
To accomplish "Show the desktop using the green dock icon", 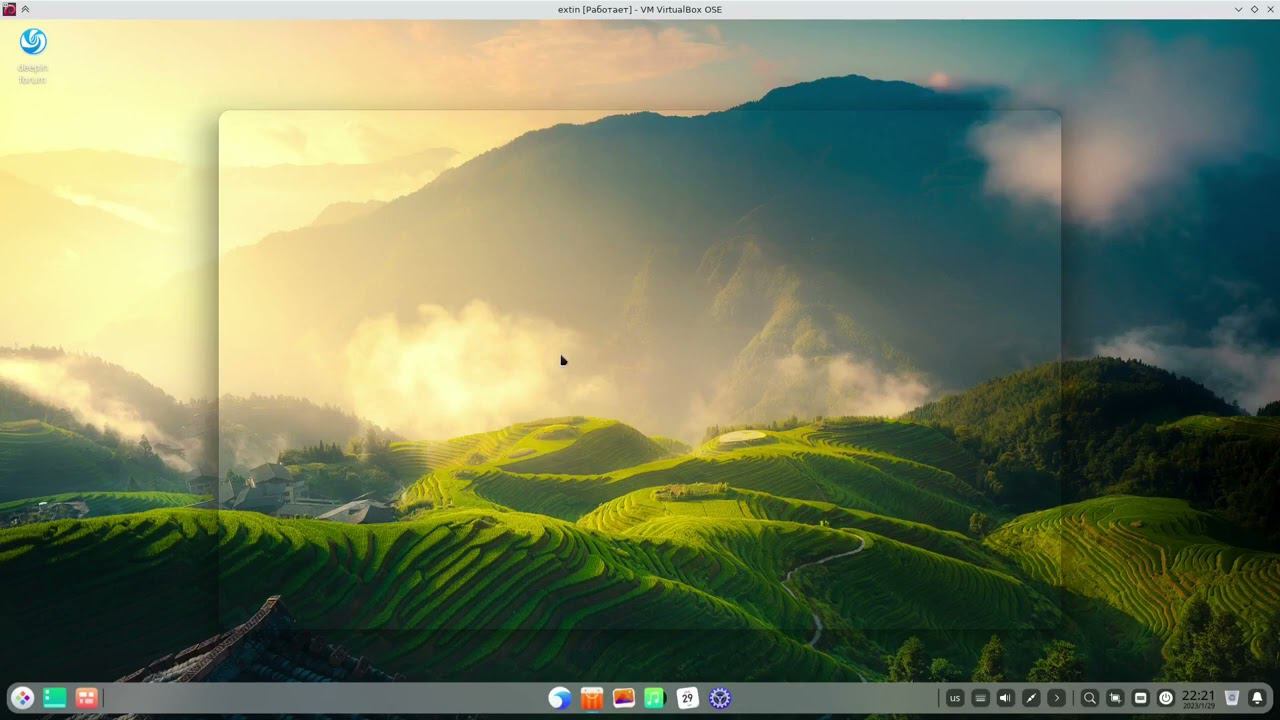I will [54, 698].
